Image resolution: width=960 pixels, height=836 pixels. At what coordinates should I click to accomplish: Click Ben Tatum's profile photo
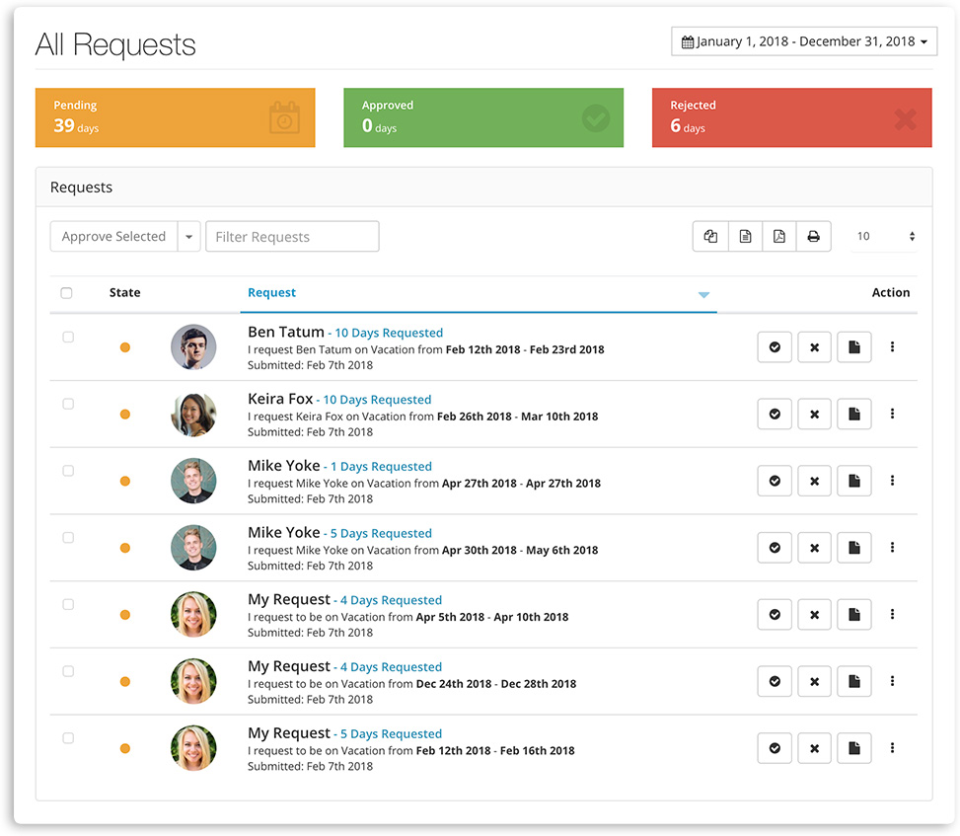point(193,347)
